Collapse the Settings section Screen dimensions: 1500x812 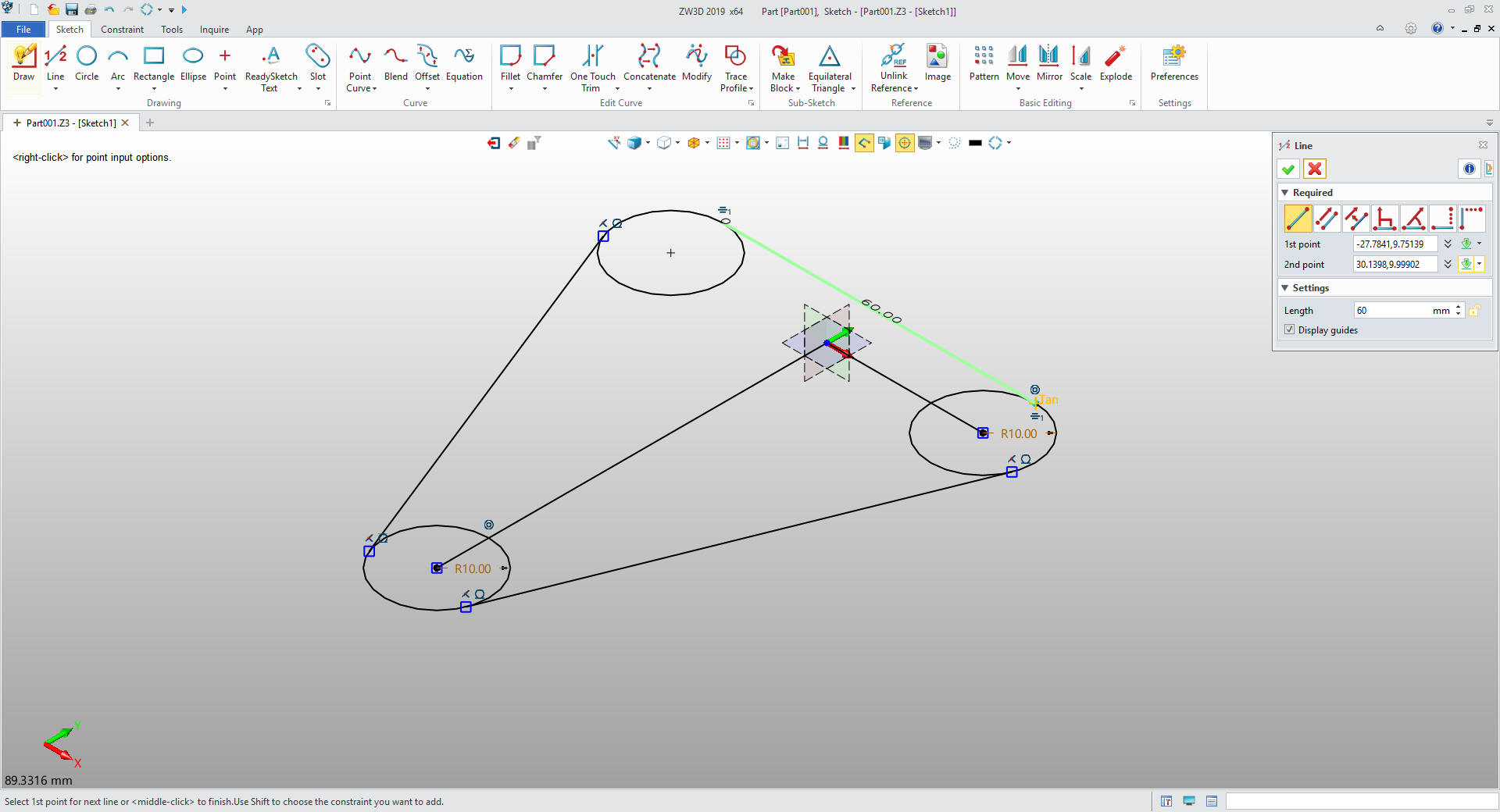coord(1285,288)
